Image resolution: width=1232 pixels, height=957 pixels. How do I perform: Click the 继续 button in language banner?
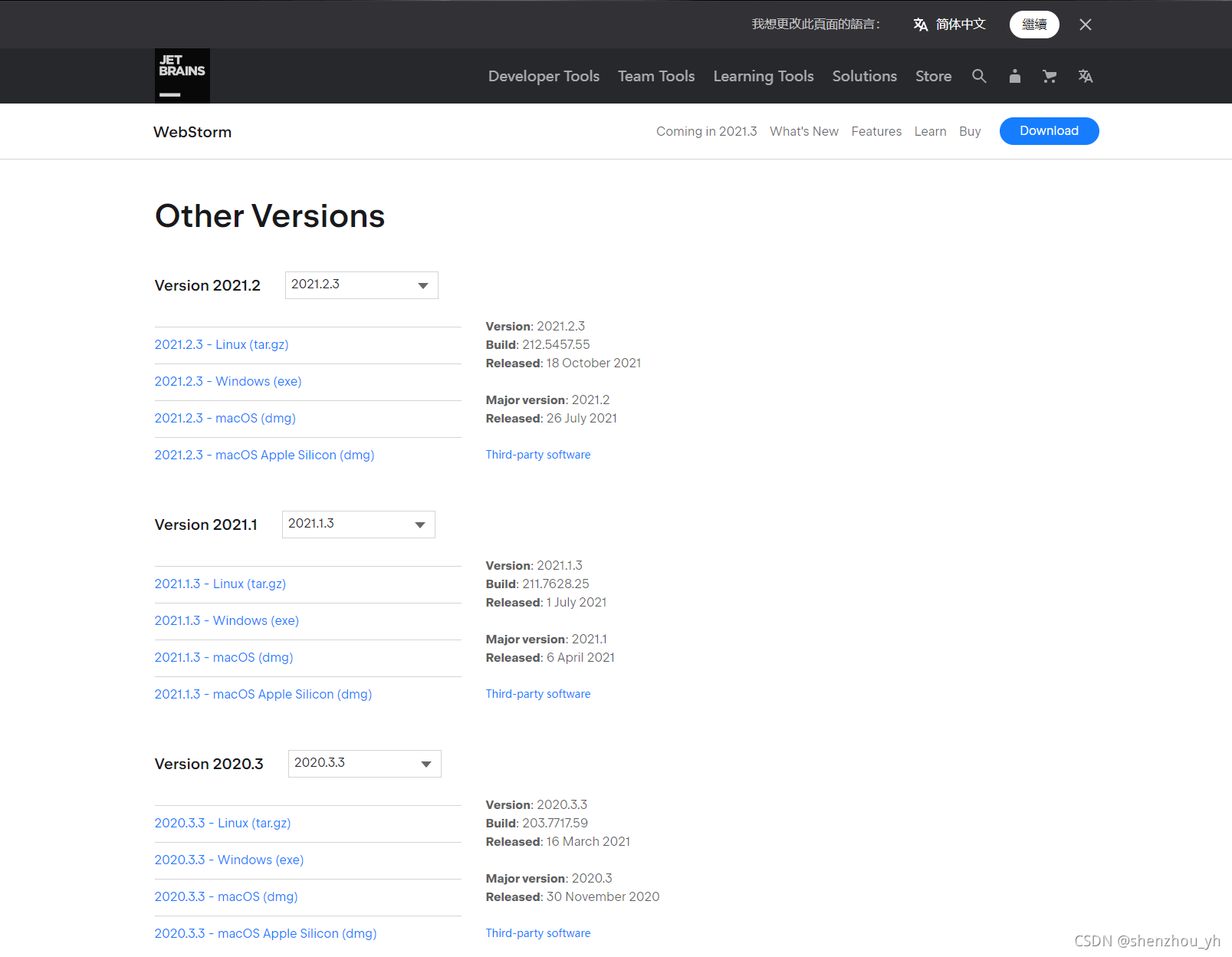tap(1034, 25)
